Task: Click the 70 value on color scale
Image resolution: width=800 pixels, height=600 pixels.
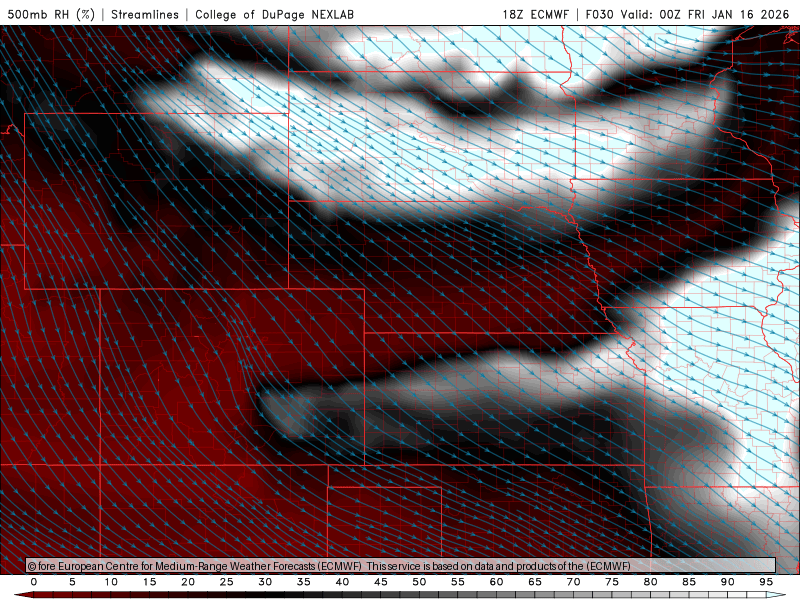Action: click(x=573, y=582)
